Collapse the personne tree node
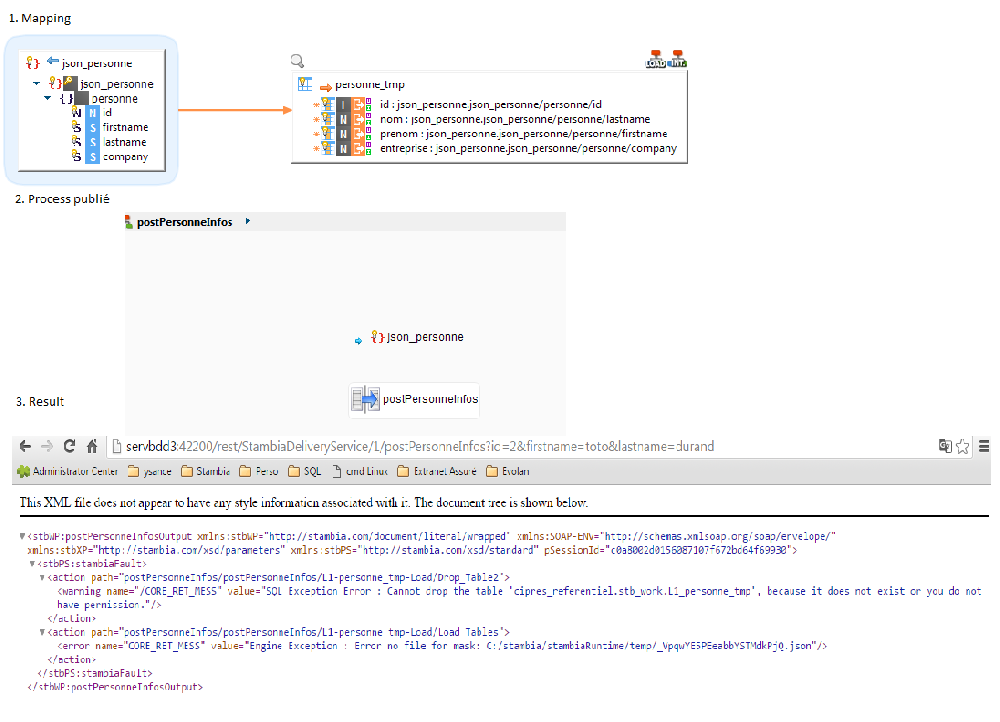 (47, 98)
